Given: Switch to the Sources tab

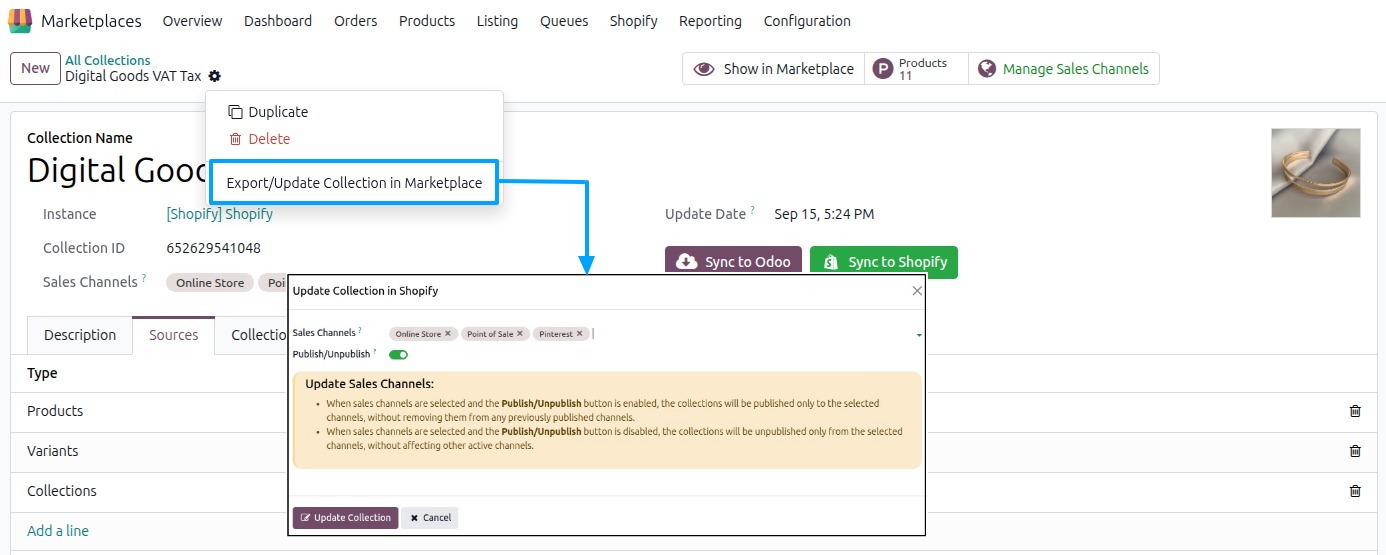Looking at the screenshot, I should tap(174, 335).
